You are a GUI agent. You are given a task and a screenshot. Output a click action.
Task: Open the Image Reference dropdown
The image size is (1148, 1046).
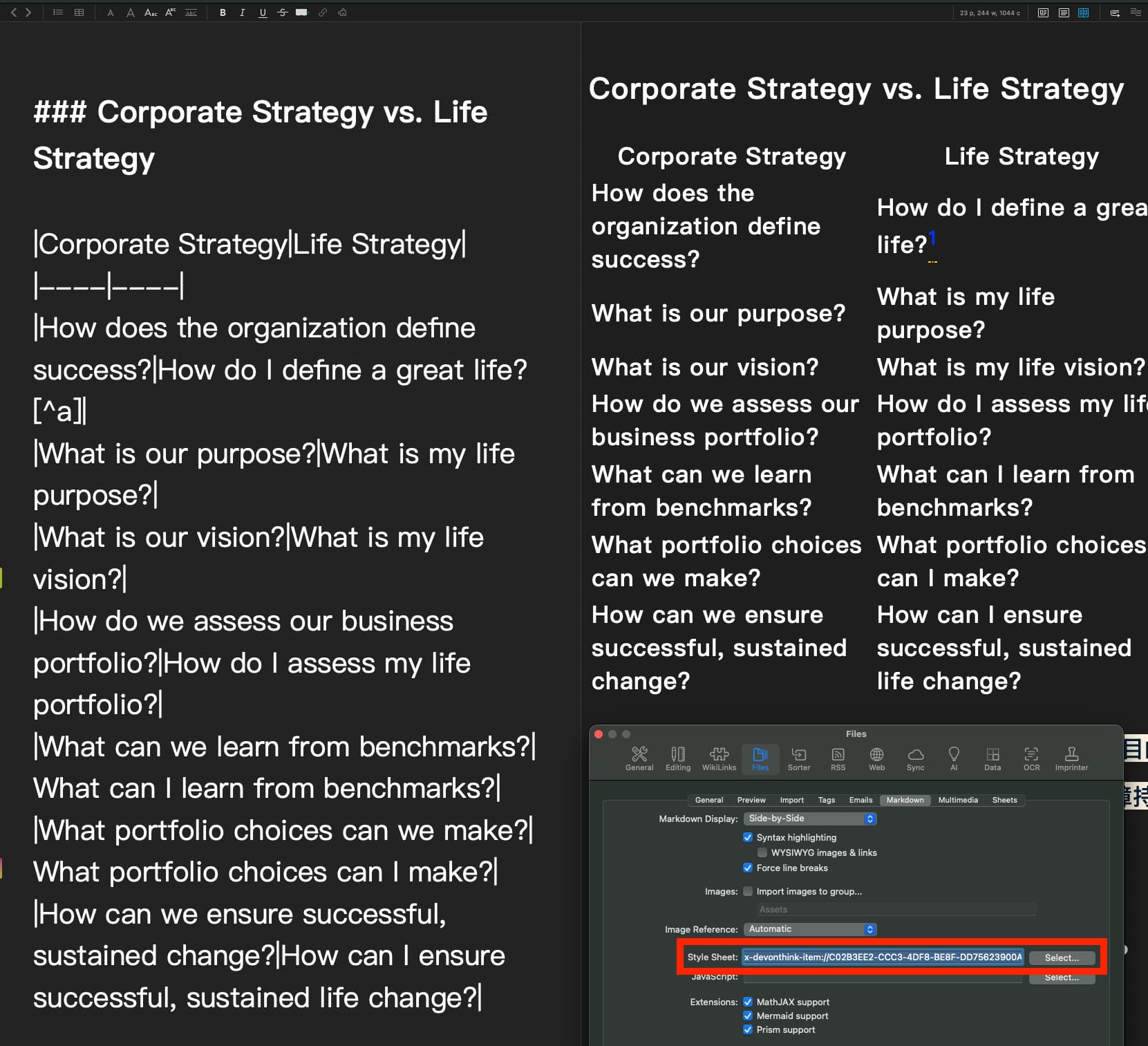(x=811, y=929)
